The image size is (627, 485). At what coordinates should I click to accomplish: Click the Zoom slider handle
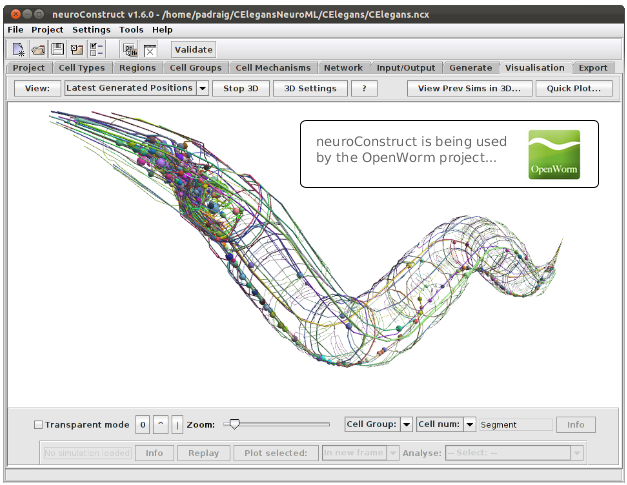coord(234,424)
